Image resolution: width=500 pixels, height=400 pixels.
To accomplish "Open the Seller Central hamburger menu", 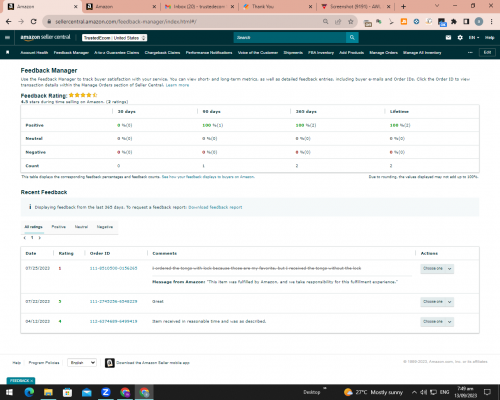I will (7, 37).
